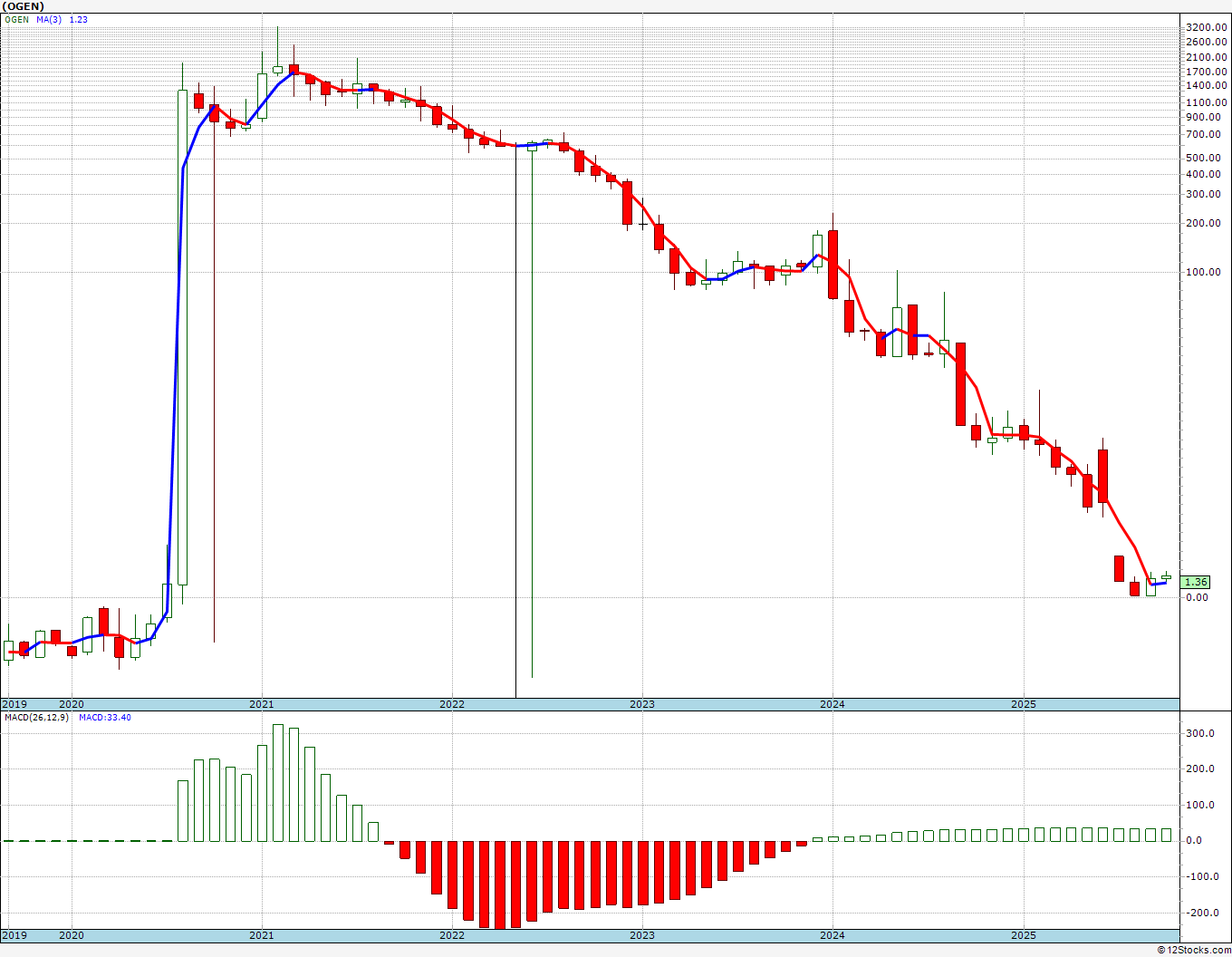Screen dimensions: 1232x957
Task: Click "2021" on the price chart time axis
Action: [262, 704]
